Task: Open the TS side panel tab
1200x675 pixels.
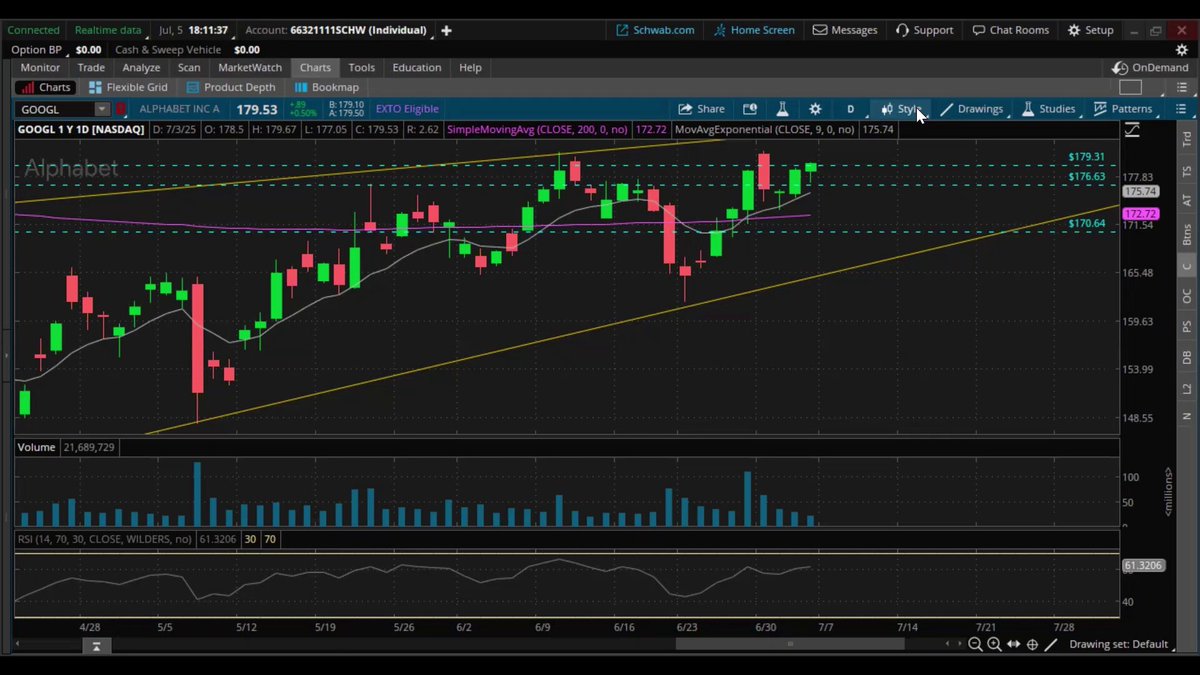Action: [x=1187, y=171]
